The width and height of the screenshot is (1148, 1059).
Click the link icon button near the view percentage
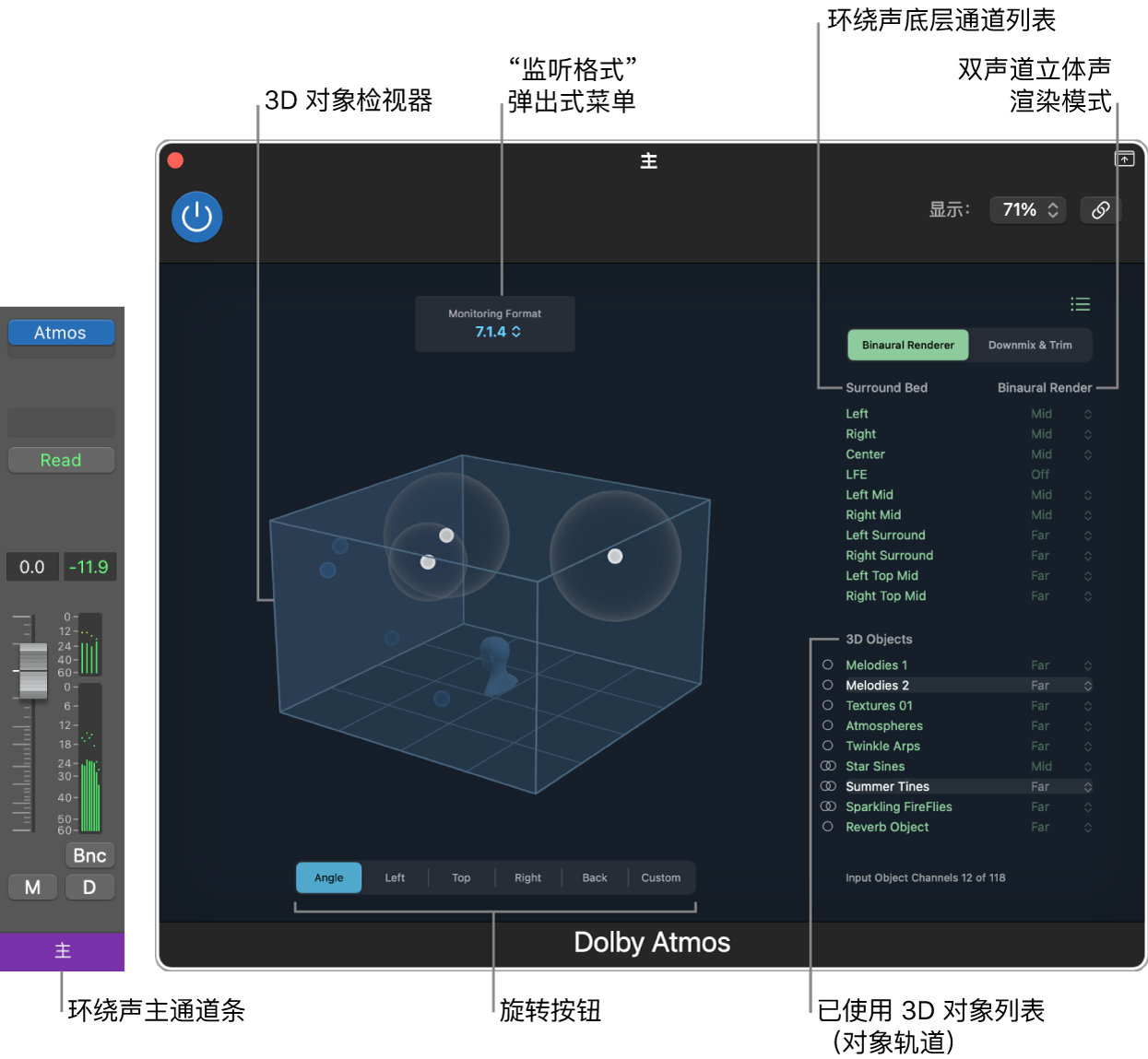pyautogui.click(x=1100, y=210)
